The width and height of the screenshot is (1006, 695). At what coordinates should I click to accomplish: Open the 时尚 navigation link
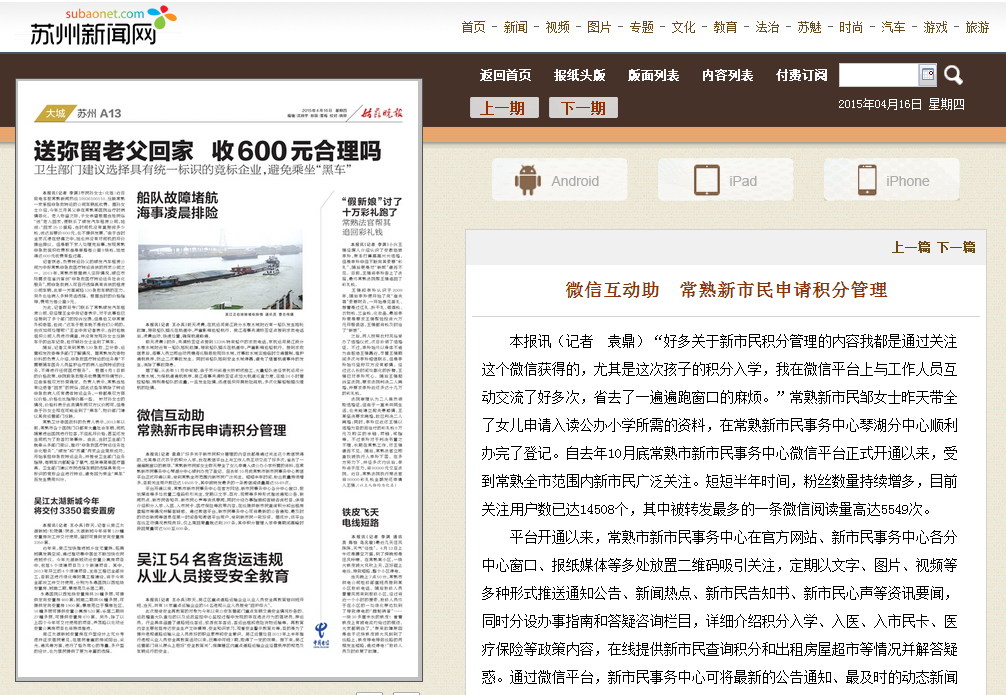[851, 27]
